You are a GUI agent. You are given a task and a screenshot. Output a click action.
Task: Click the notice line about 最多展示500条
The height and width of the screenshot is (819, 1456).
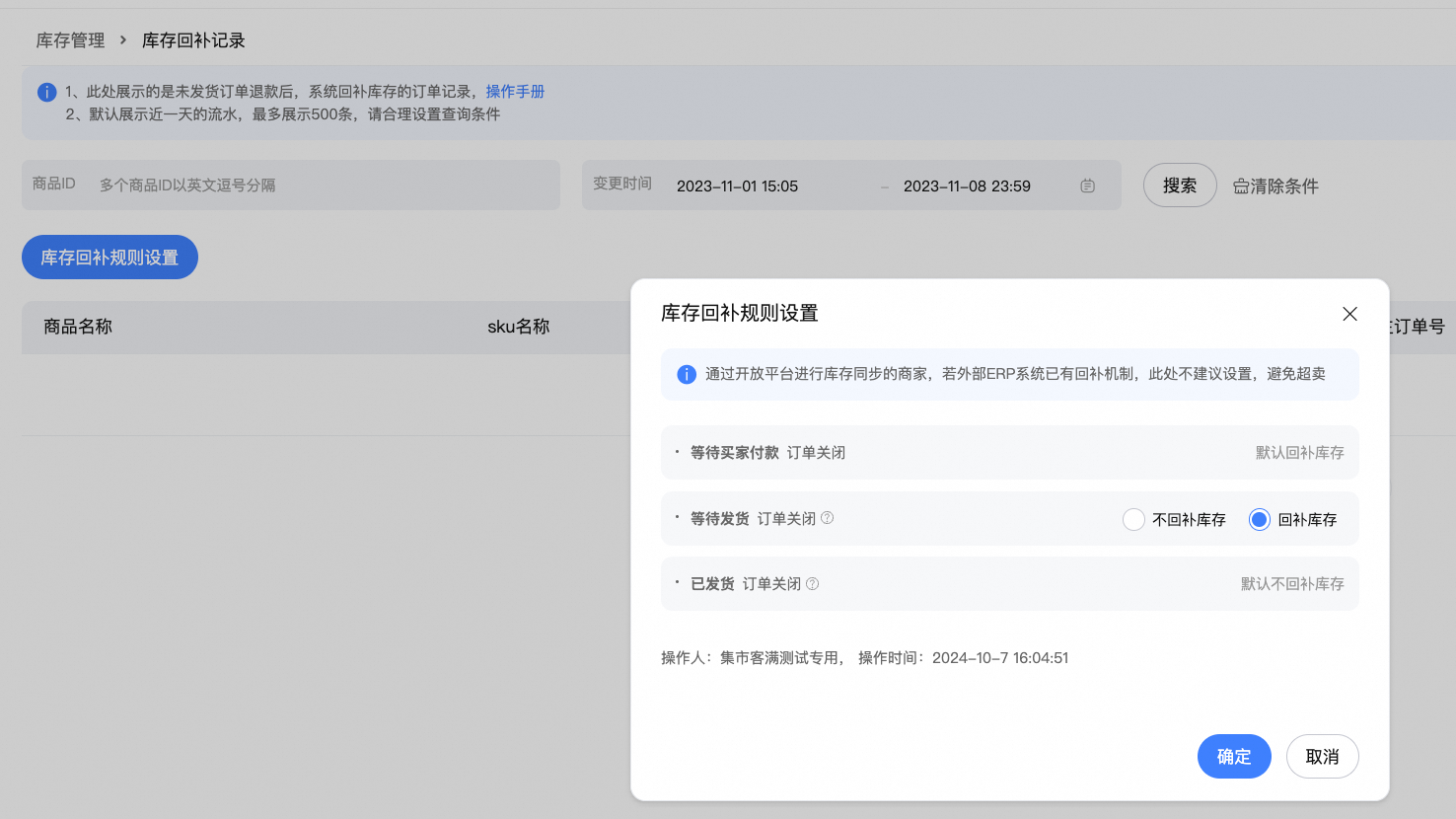283,114
